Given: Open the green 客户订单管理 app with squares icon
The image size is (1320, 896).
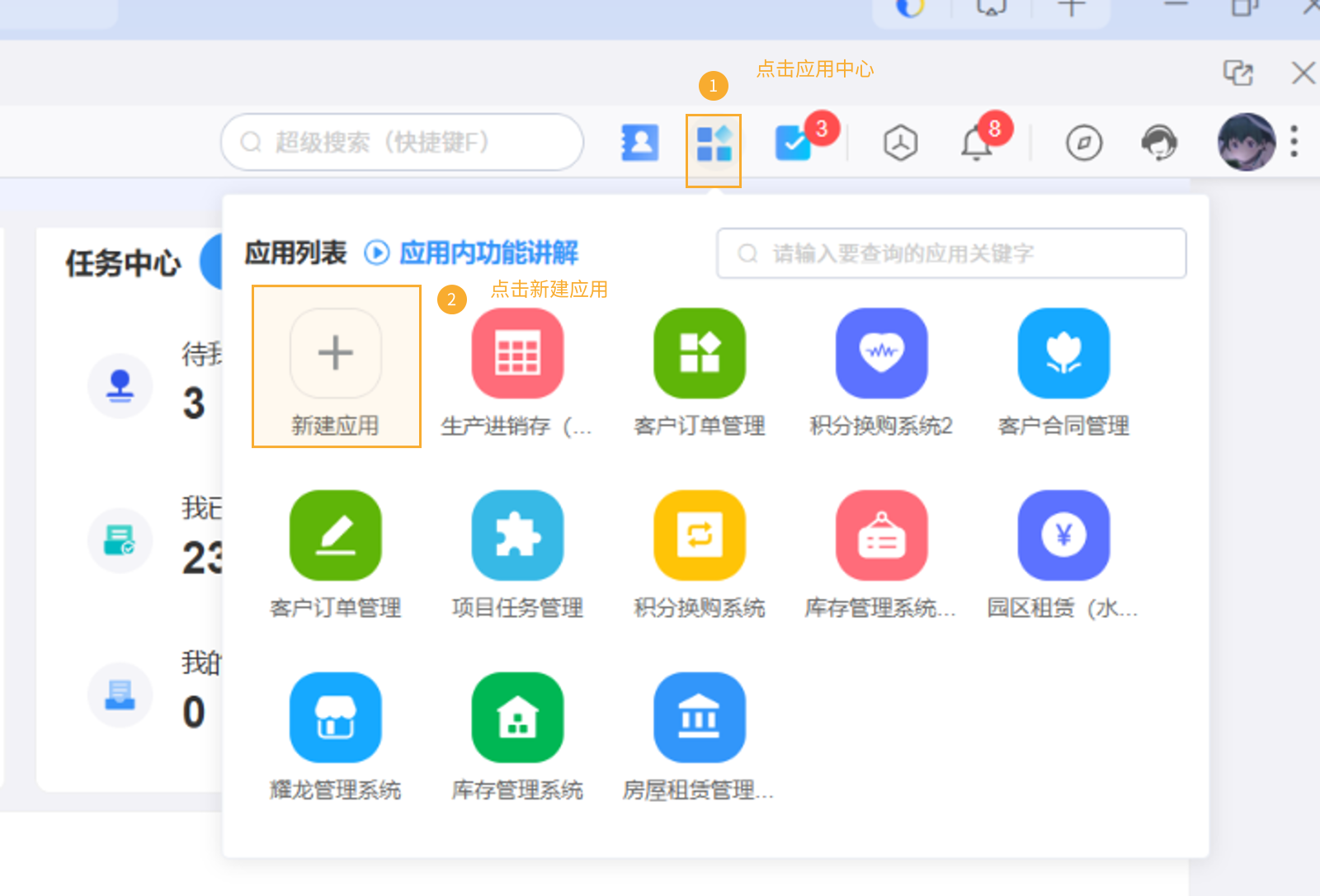Looking at the screenshot, I should click(700, 353).
